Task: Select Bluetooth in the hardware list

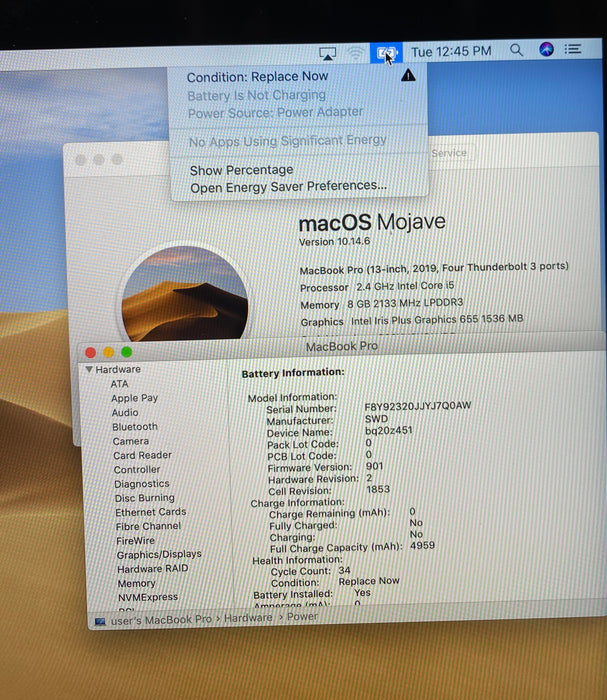Action: pyautogui.click(x=135, y=427)
